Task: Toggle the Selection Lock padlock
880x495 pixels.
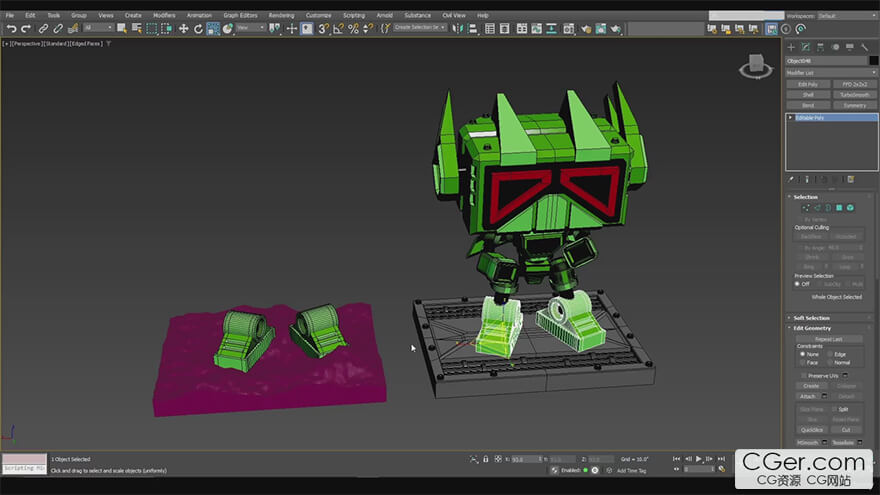Action: click(x=486, y=459)
